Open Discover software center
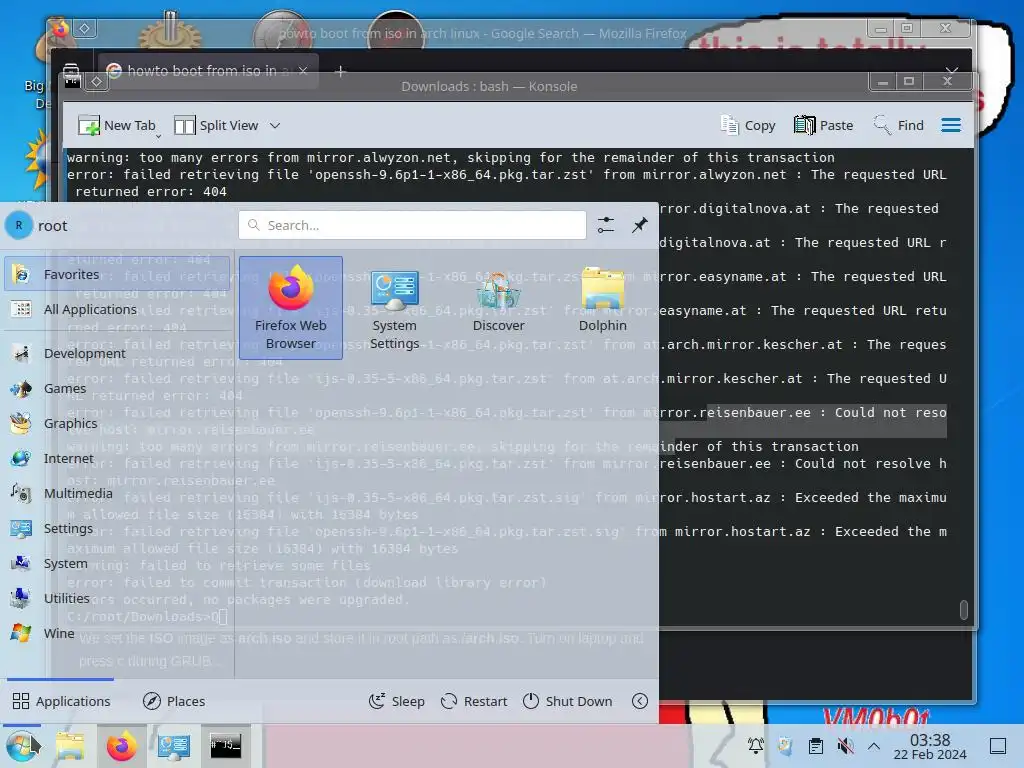Image resolution: width=1024 pixels, height=768 pixels. [498, 308]
